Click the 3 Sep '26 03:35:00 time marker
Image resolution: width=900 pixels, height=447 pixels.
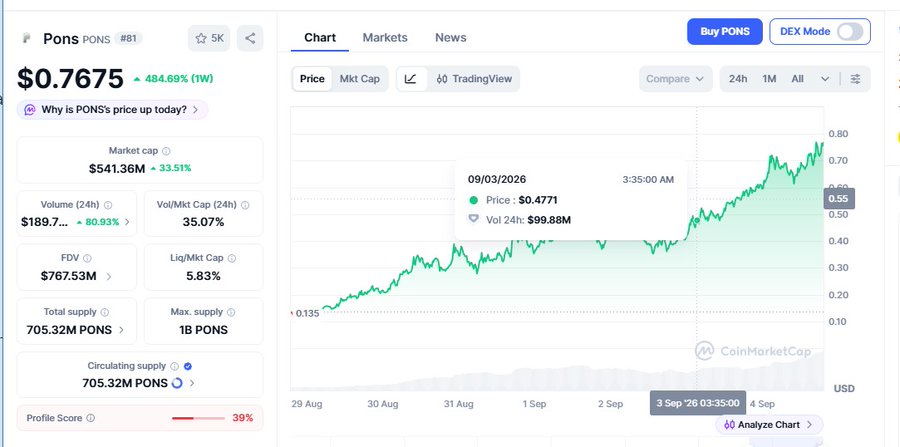(698, 403)
